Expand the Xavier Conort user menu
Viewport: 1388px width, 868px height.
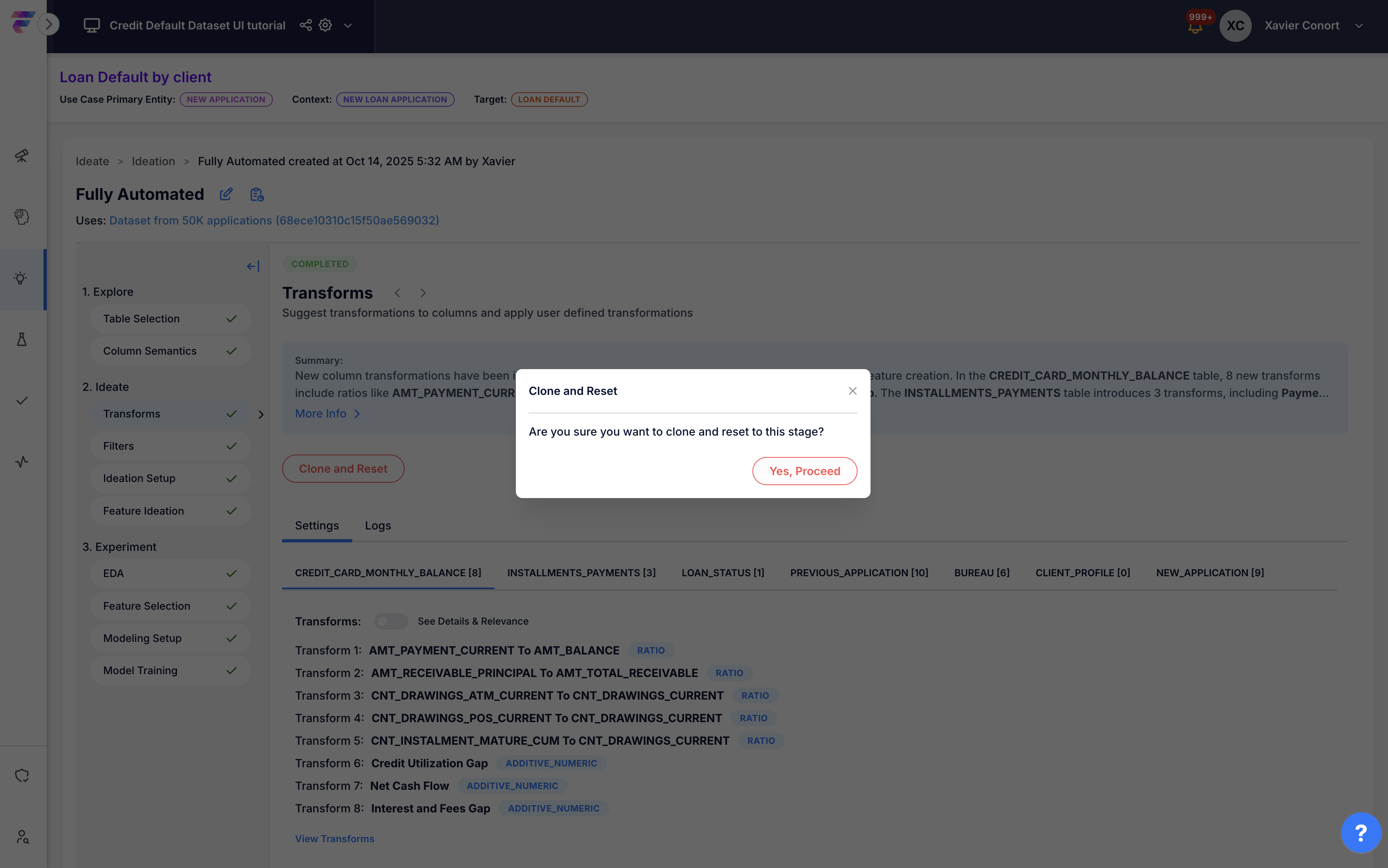tap(1359, 26)
